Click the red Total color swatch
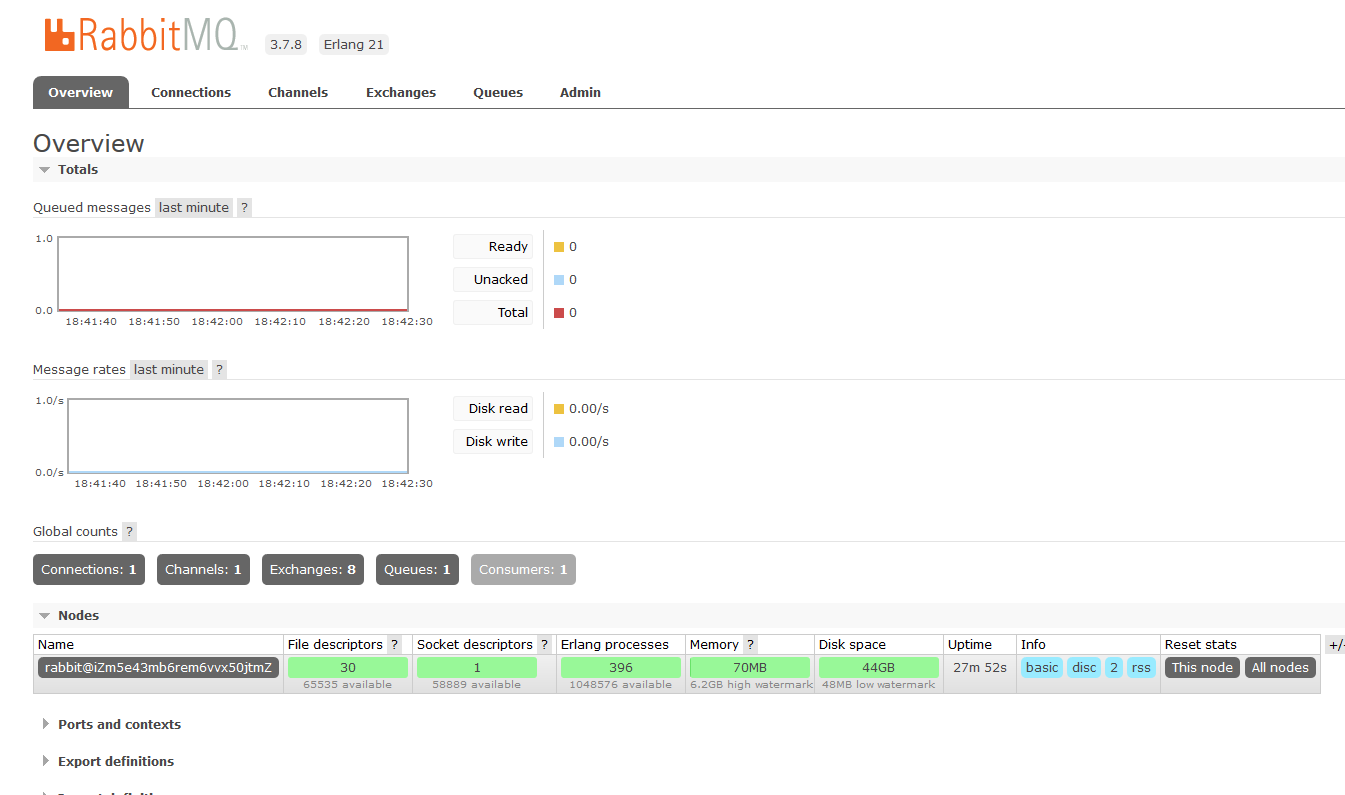The height and width of the screenshot is (795, 1345). coord(559,313)
